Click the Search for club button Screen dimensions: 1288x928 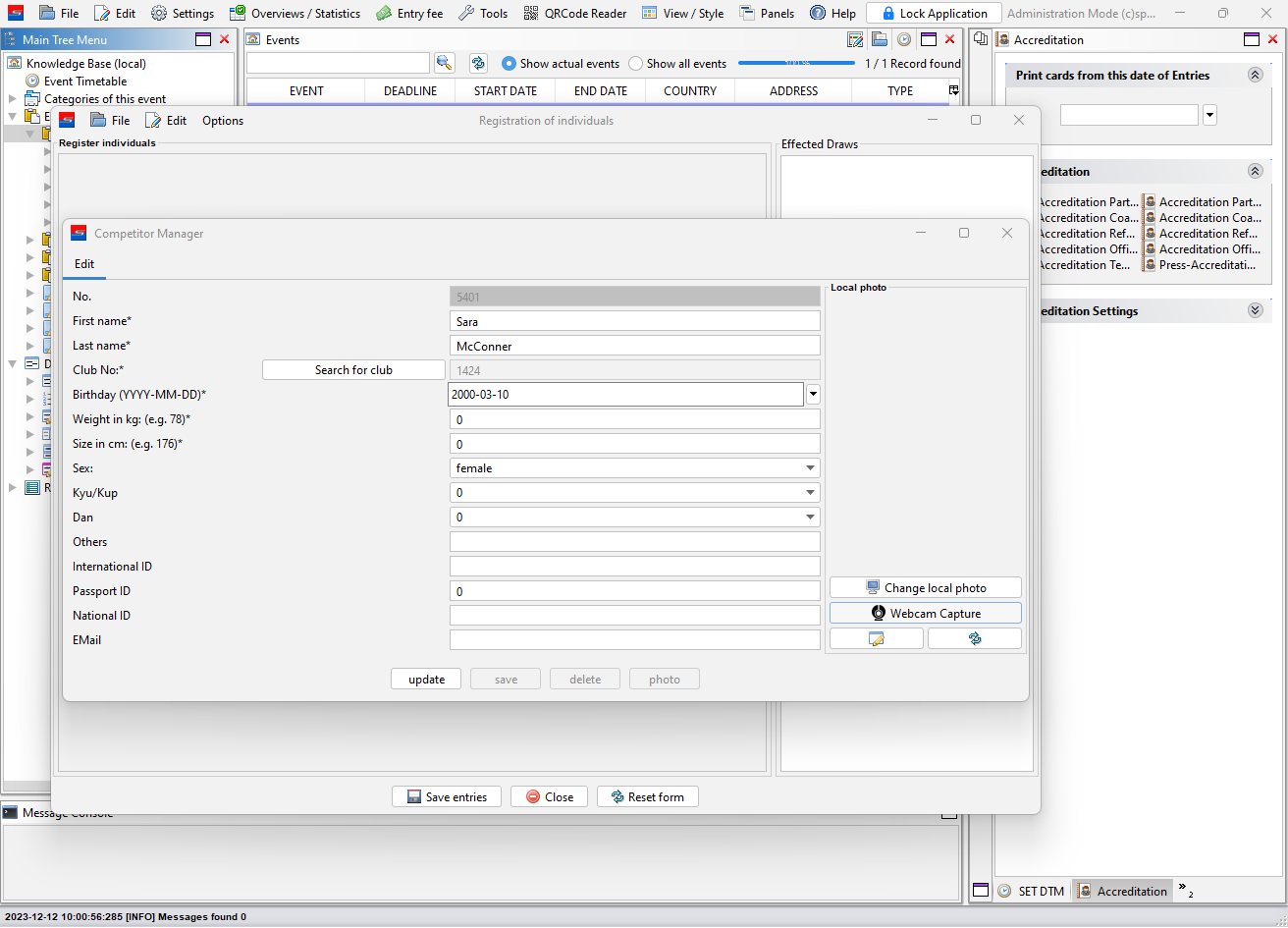pyautogui.click(x=353, y=370)
